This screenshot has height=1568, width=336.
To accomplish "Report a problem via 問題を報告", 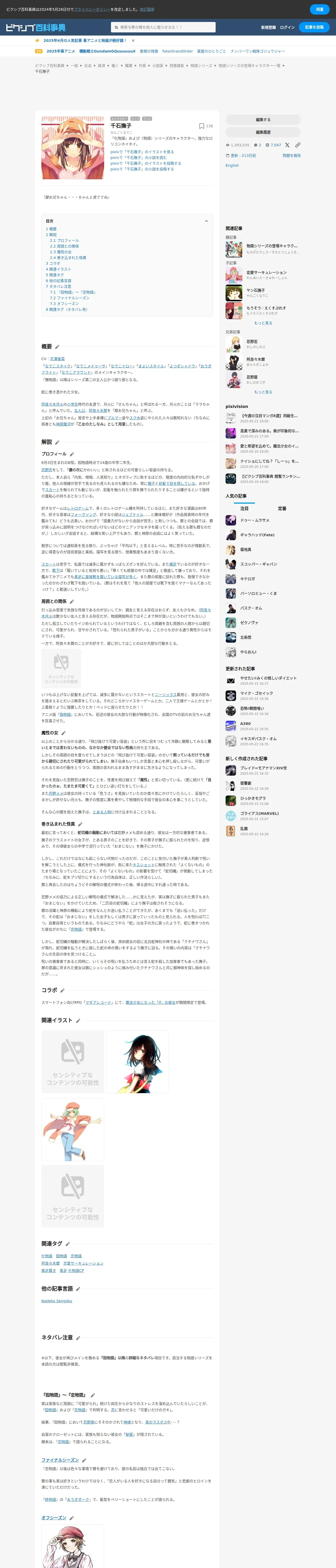I will point(292,156).
